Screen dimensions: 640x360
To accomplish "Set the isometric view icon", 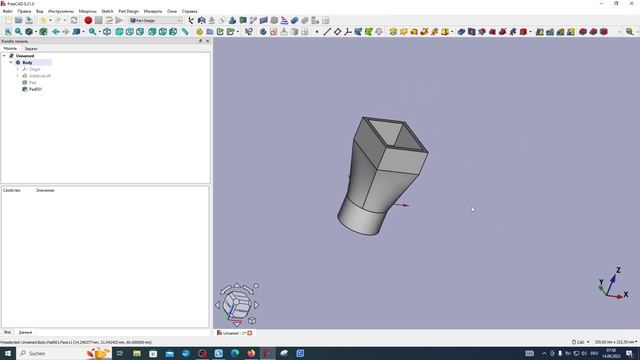I will (107, 31).
